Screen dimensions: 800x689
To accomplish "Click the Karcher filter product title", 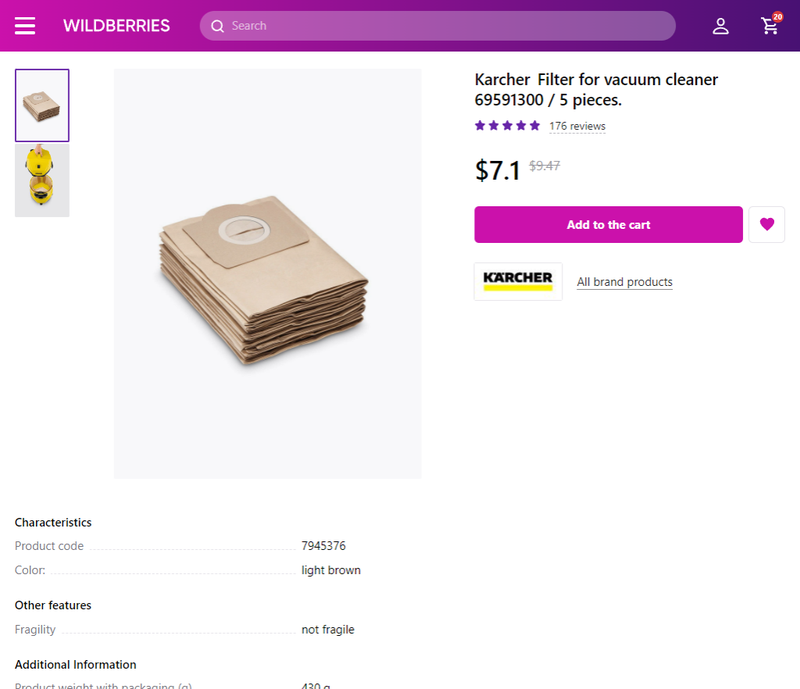I will (x=596, y=90).
